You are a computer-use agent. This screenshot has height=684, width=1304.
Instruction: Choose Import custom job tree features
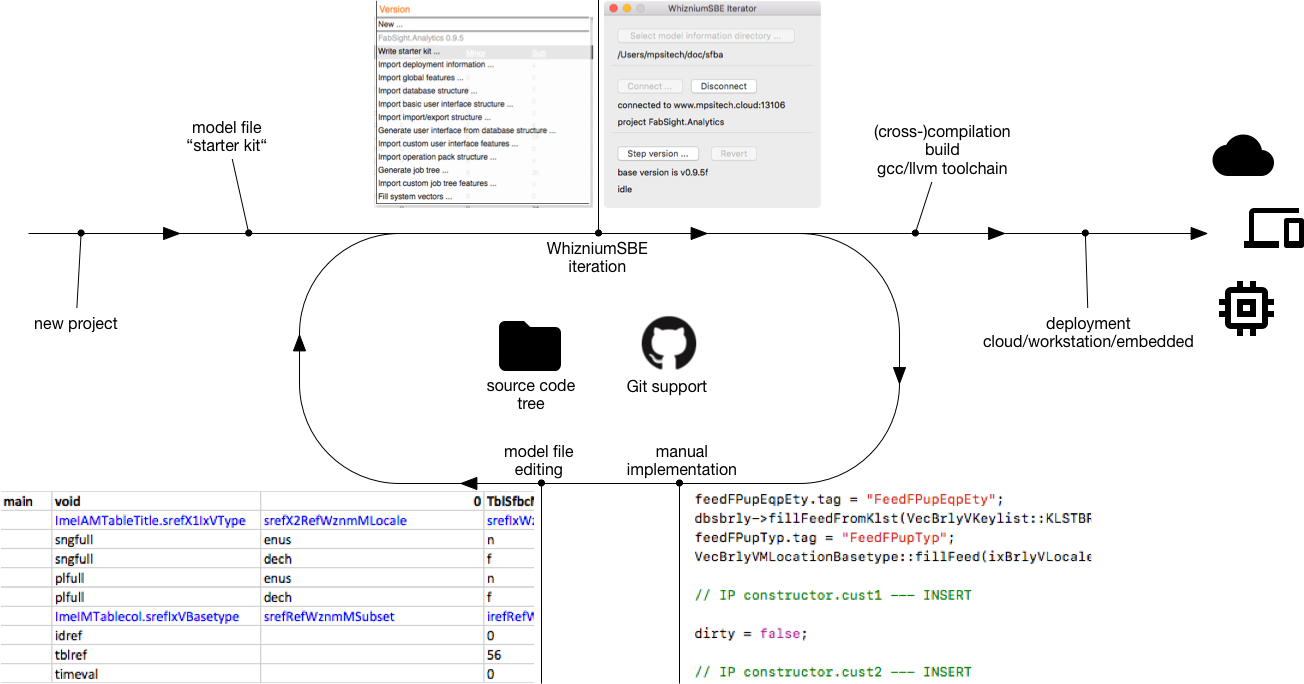pyautogui.click(x=485, y=183)
